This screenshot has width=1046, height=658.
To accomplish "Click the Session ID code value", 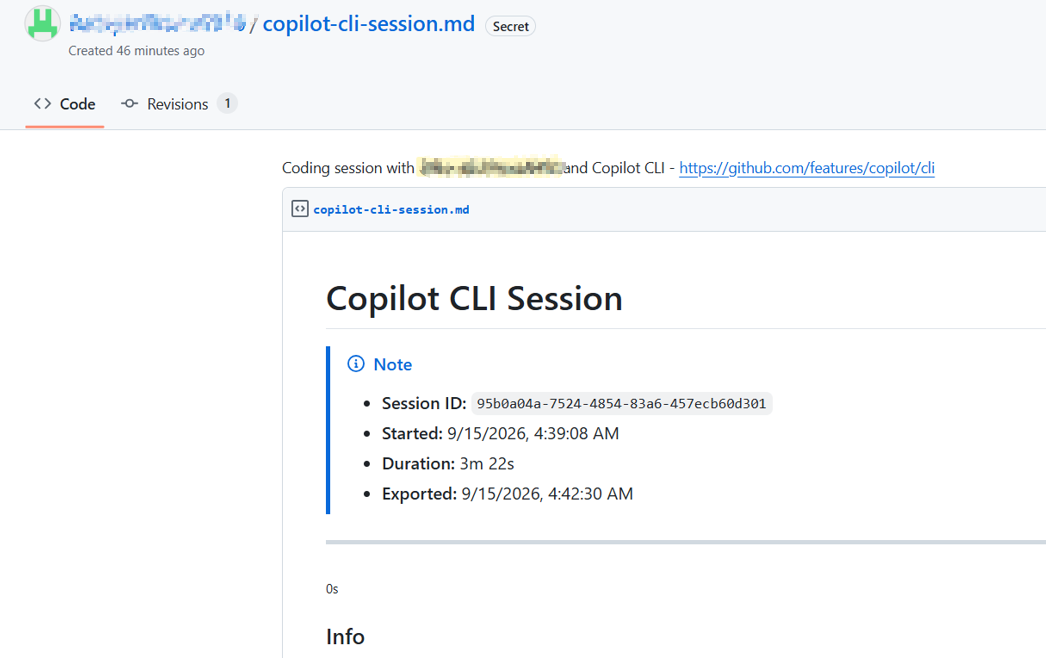I will pyautogui.click(x=621, y=404).
